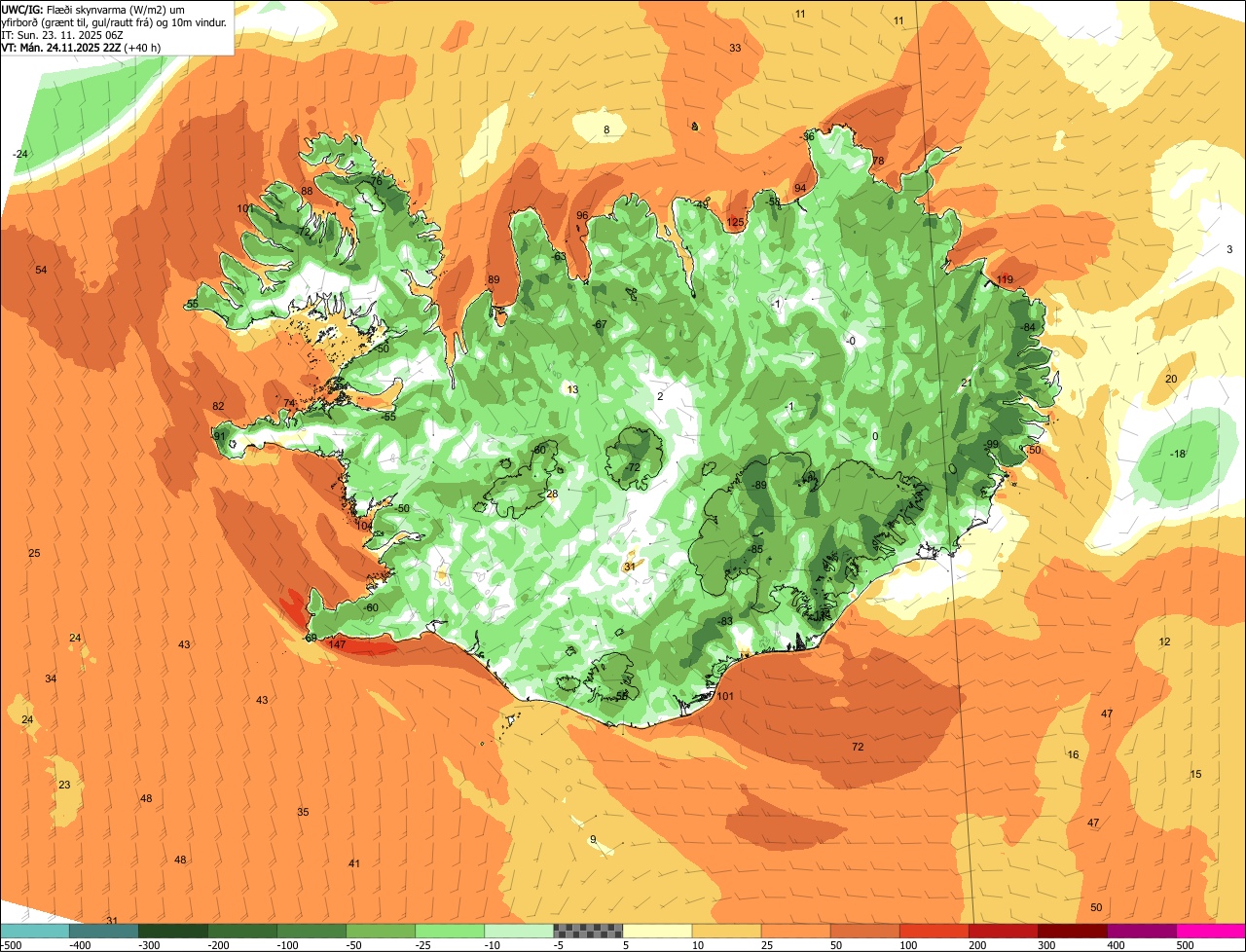Click the '89' value on the map
Screen dimensions: 1246x952
click(x=494, y=279)
